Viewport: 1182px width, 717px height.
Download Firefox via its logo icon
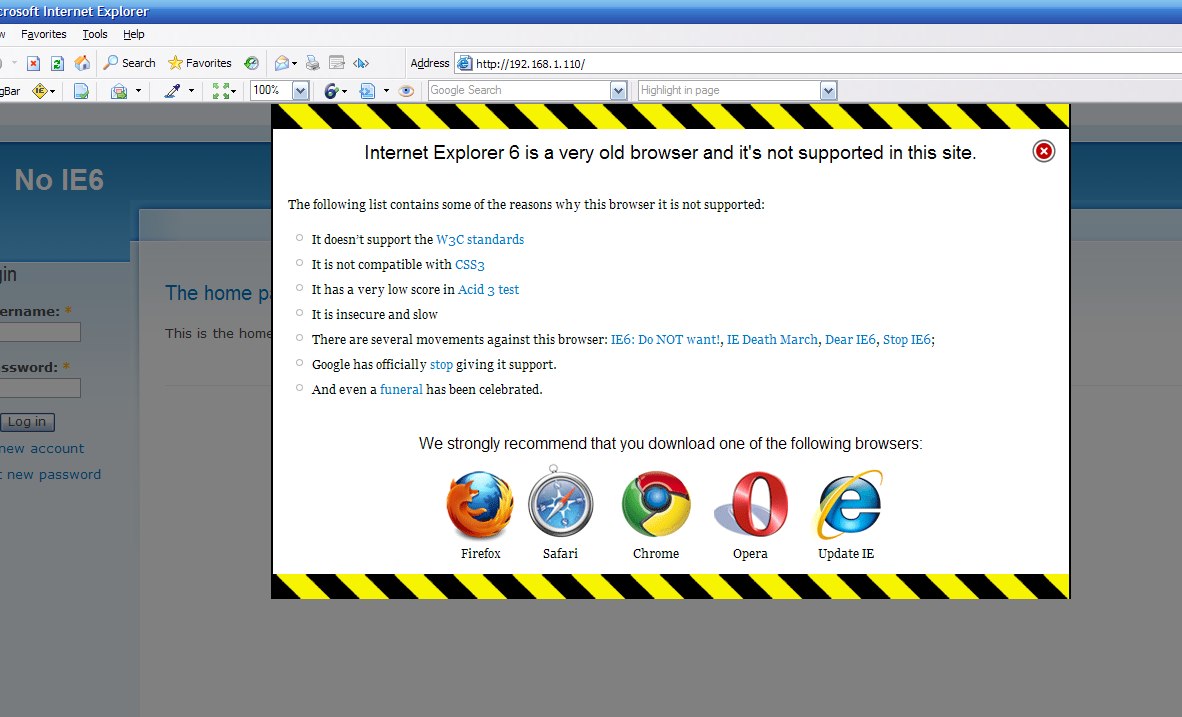(480, 504)
